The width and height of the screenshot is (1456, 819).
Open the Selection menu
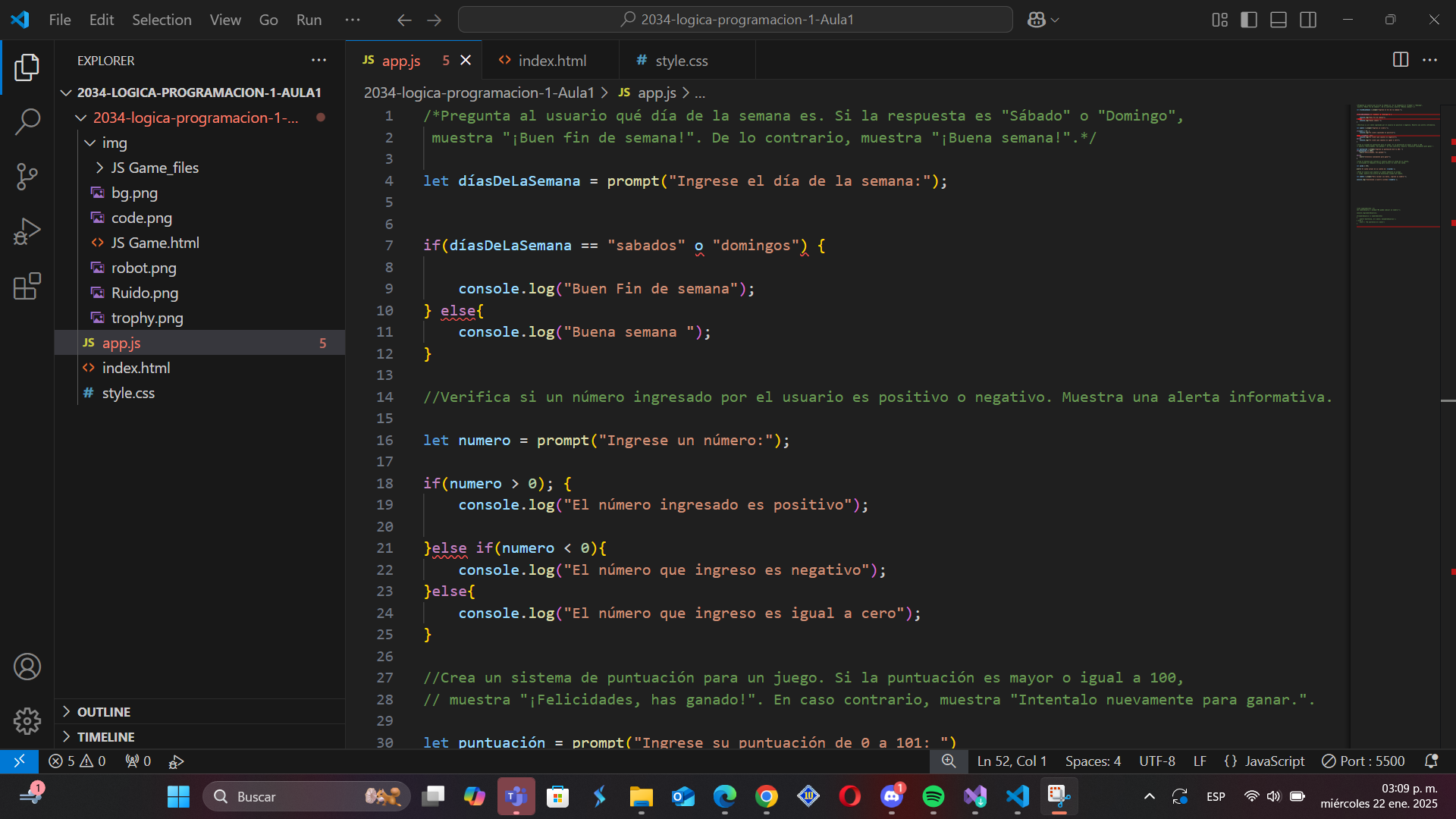[x=162, y=20]
